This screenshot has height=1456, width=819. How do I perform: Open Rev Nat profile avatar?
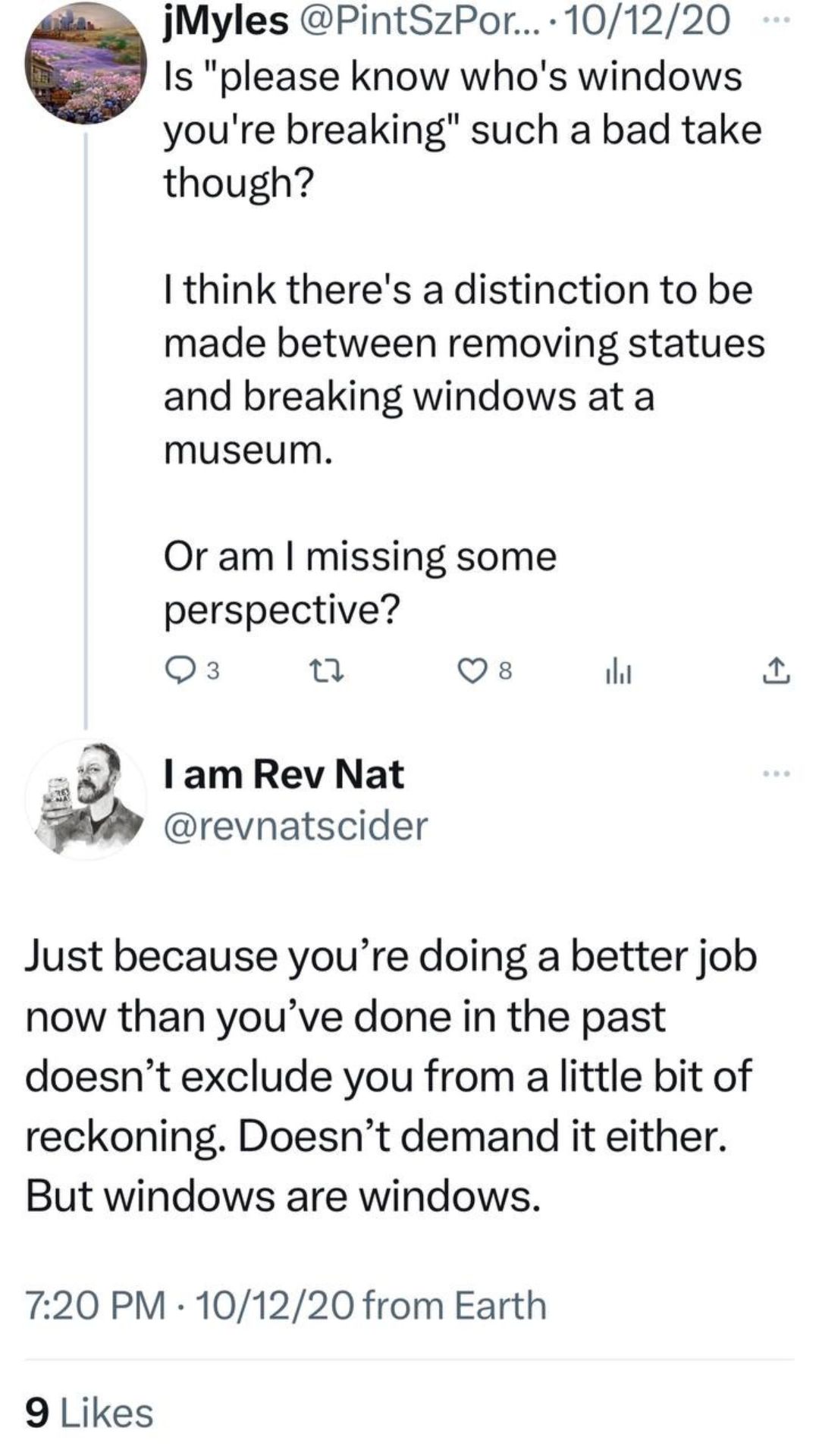[x=84, y=799]
